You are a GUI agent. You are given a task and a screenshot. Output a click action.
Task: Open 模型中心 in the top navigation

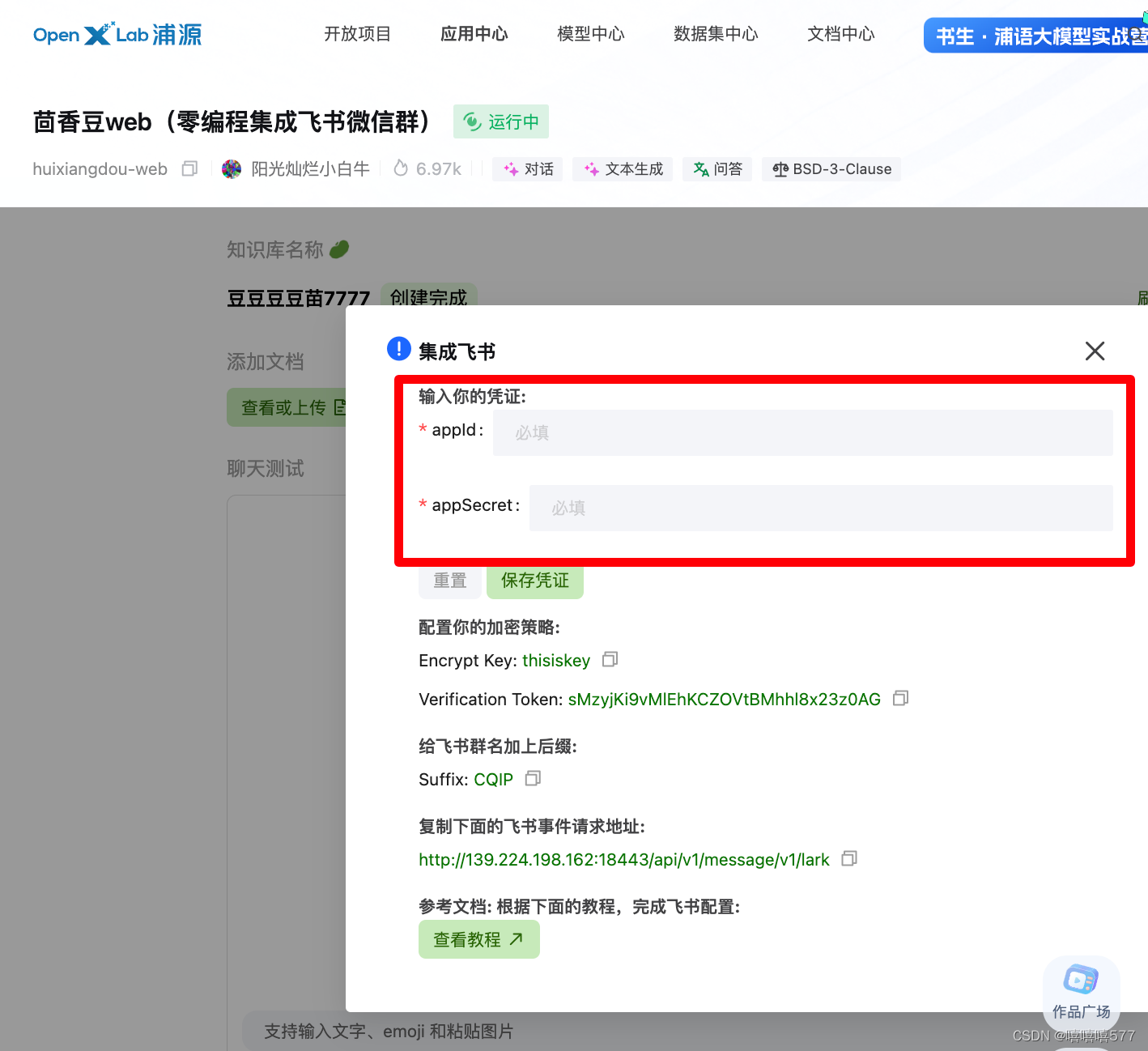click(591, 34)
